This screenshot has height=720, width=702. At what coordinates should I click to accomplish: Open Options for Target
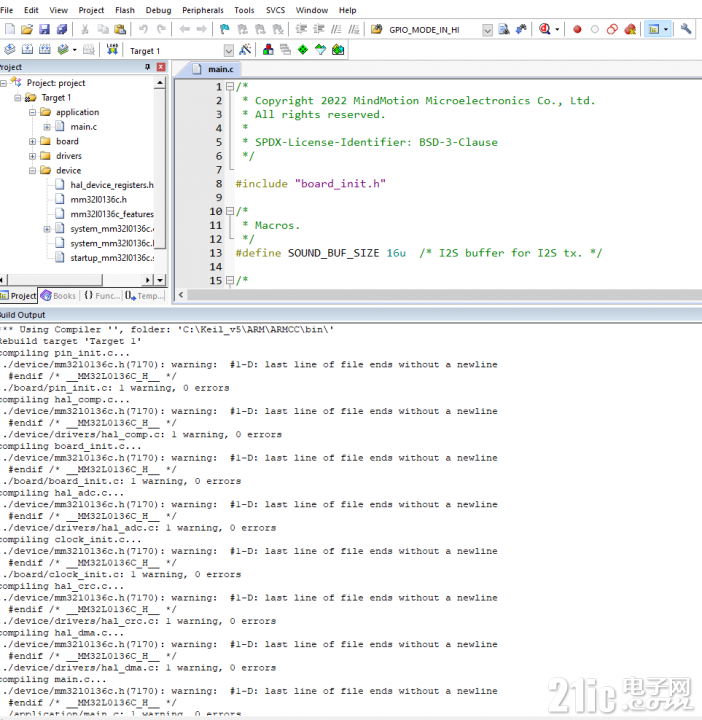click(x=245, y=50)
